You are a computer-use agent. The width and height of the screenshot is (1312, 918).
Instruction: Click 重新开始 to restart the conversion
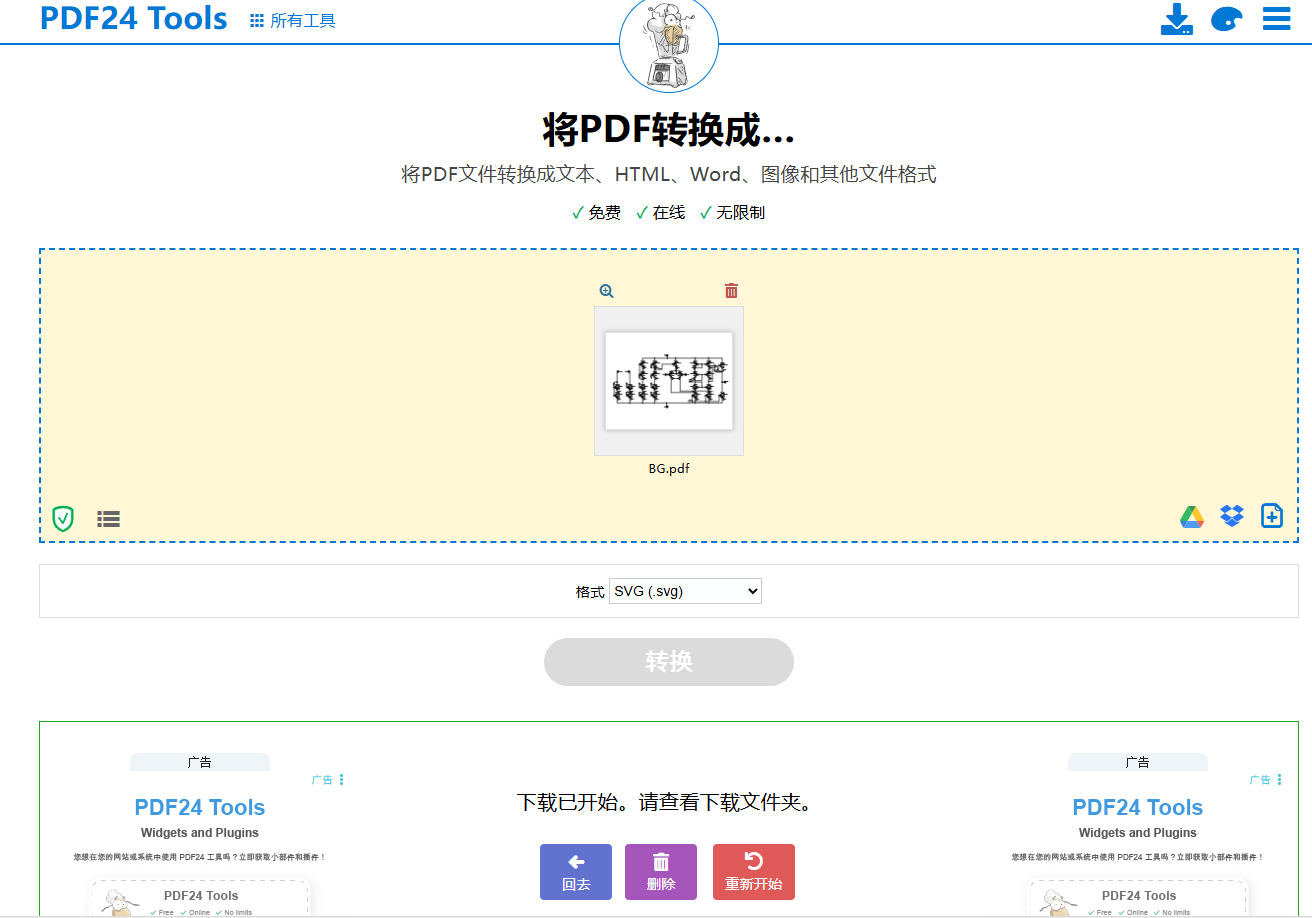pos(754,871)
